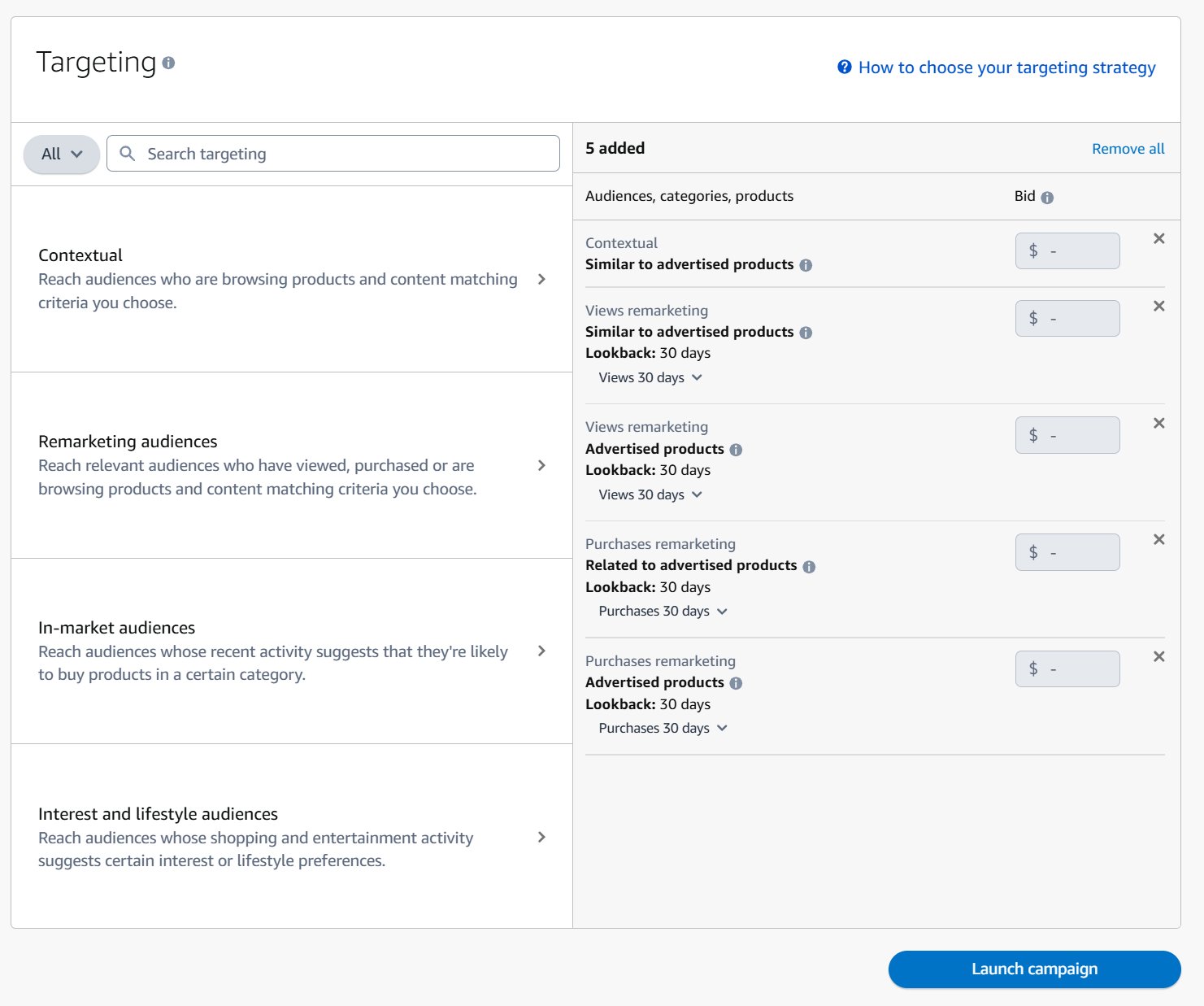
Task: Click the info icon on Purchases remarketing advertised products
Action: (736, 682)
